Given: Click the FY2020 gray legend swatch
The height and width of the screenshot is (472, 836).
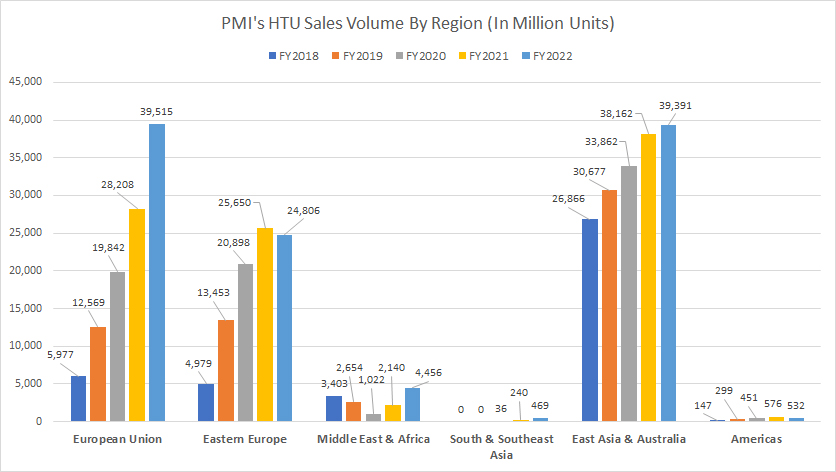Looking at the screenshot, I should tap(399, 56).
